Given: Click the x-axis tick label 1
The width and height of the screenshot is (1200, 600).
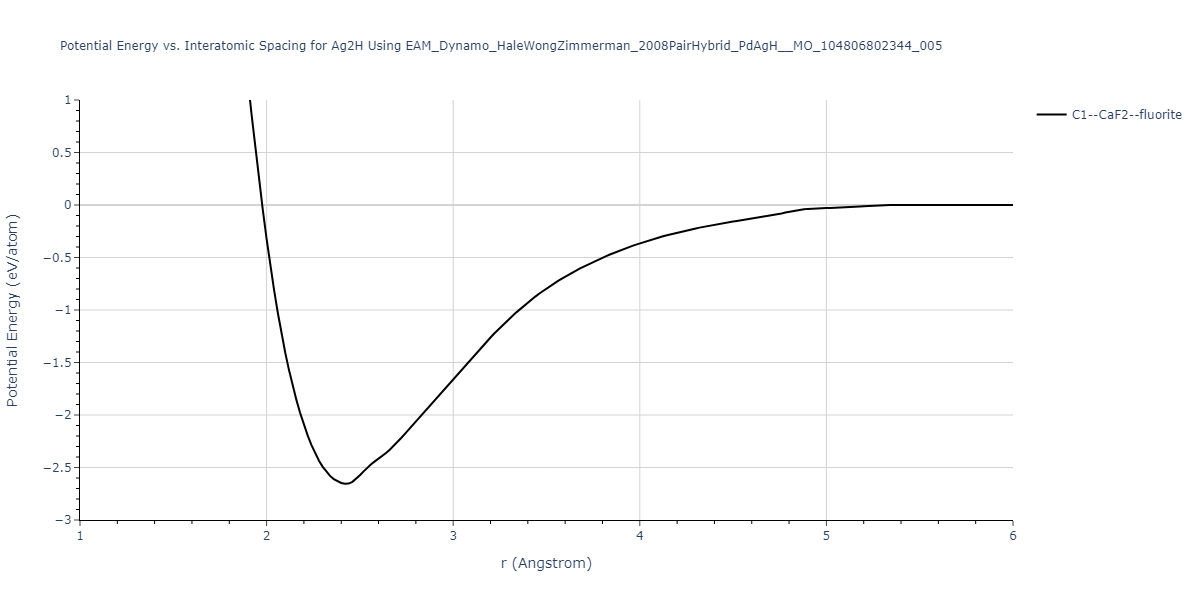Looking at the screenshot, I should [80, 536].
